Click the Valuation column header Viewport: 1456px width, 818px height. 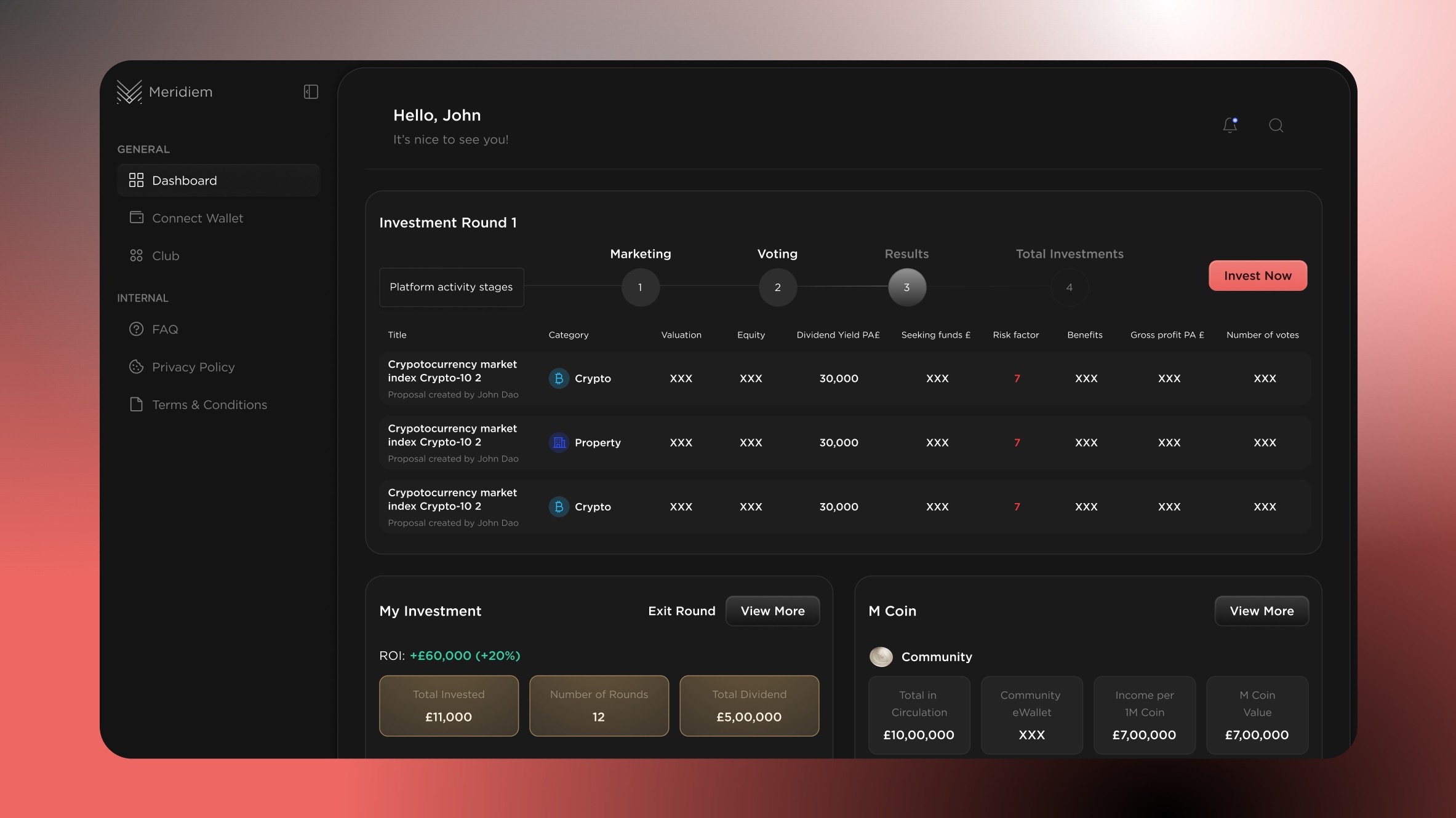coord(681,335)
